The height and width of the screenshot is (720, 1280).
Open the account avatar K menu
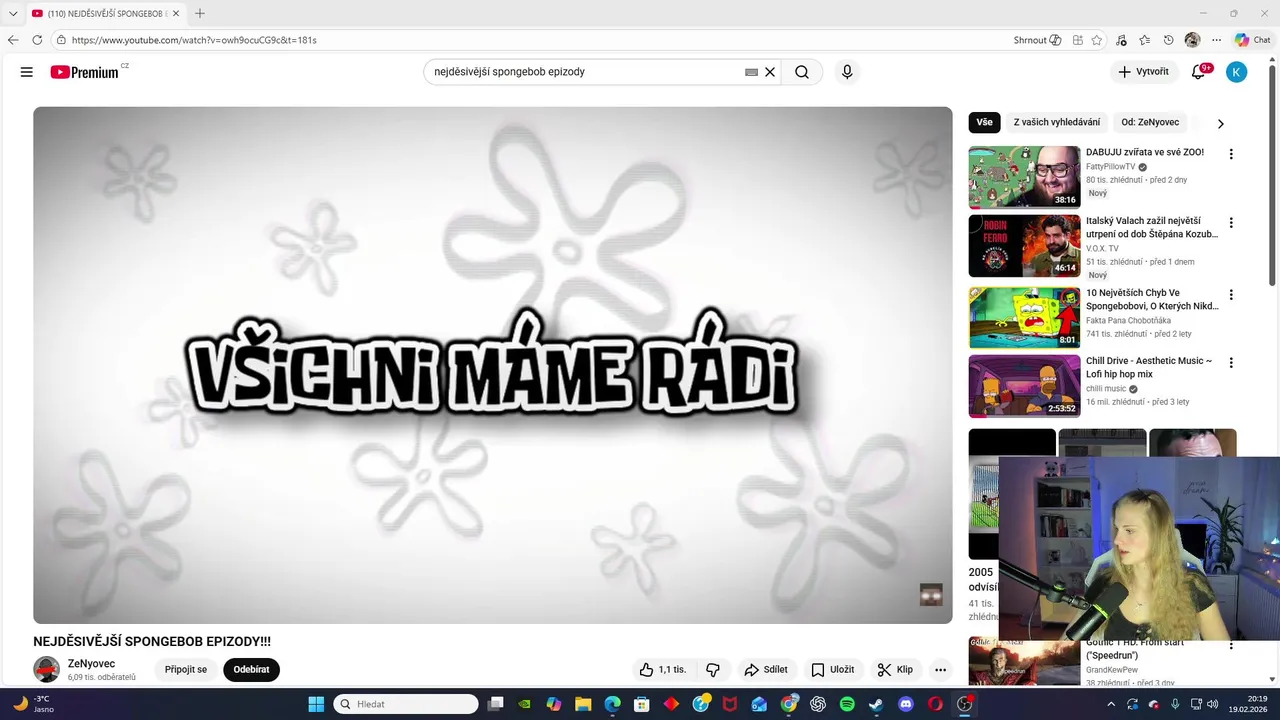(x=1237, y=72)
